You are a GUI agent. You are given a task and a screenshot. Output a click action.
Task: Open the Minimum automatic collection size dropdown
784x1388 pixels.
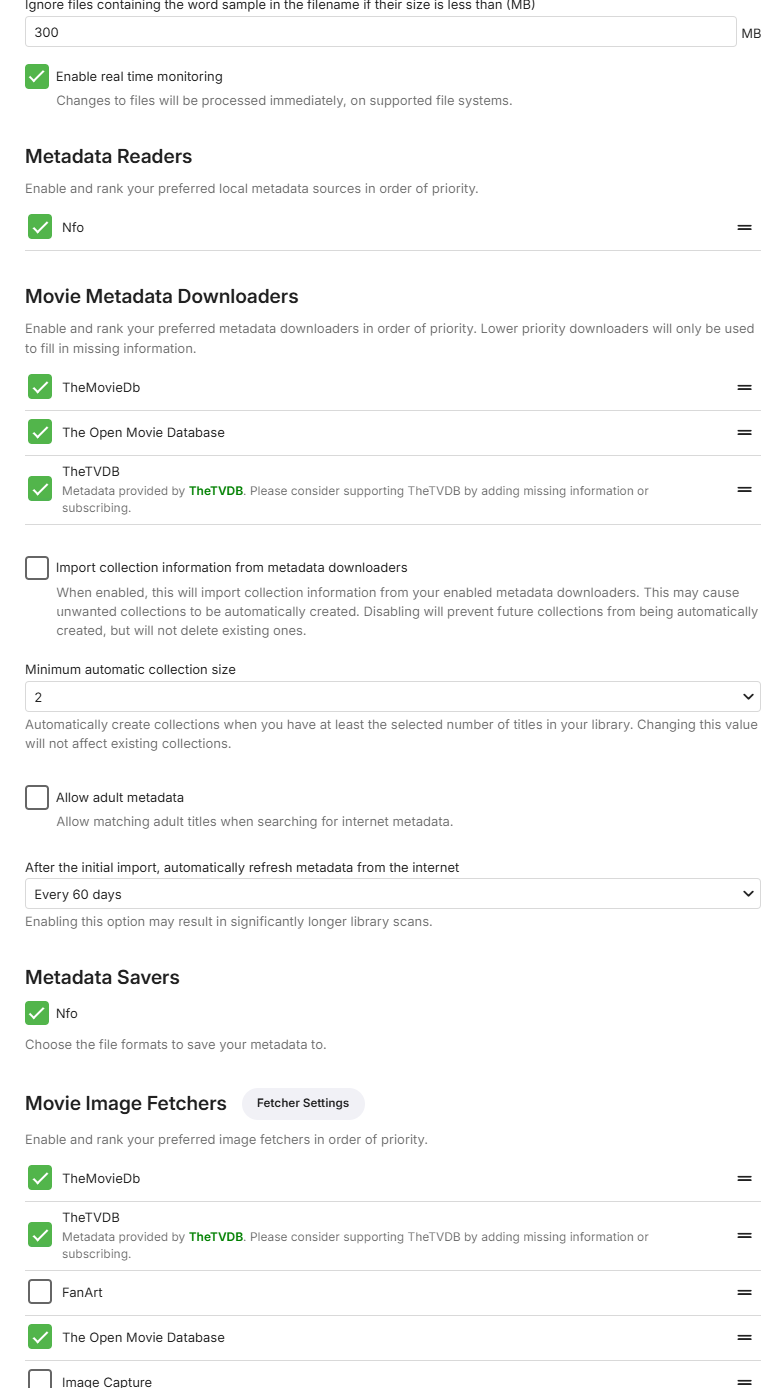pos(392,696)
